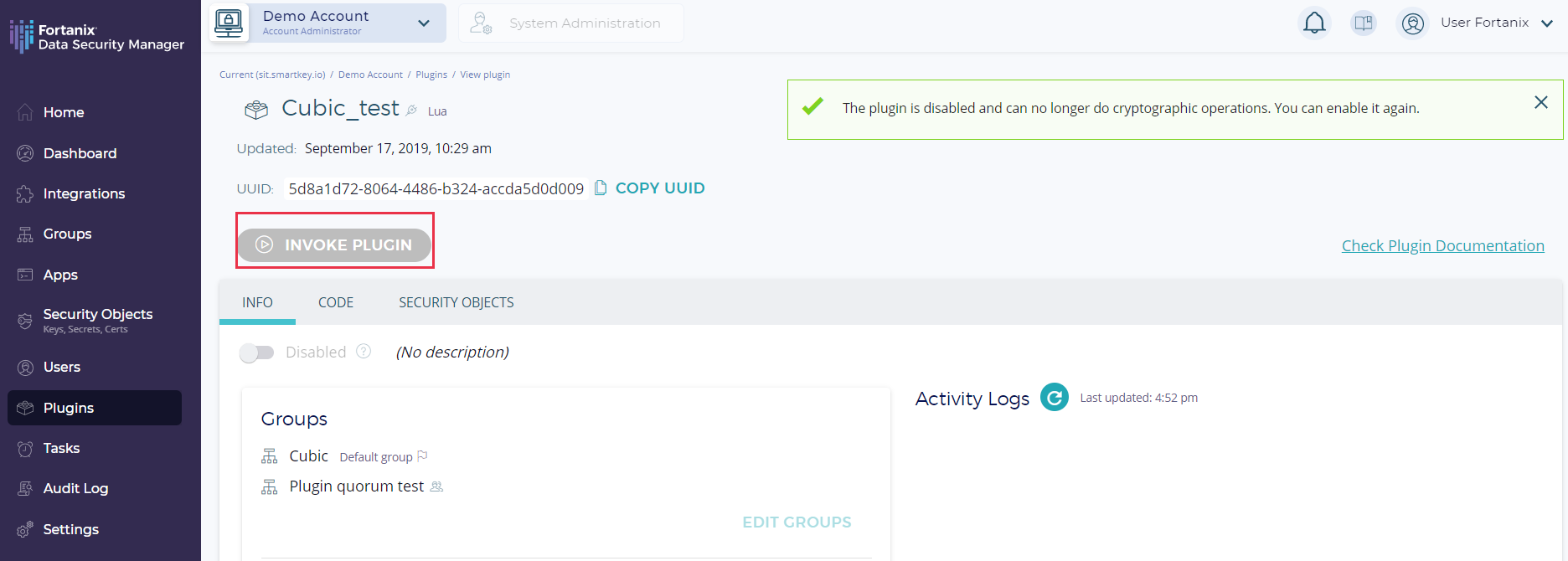This screenshot has width=1568, height=561.
Task: Click EDIT GROUPS in the Groups card
Action: (x=796, y=522)
